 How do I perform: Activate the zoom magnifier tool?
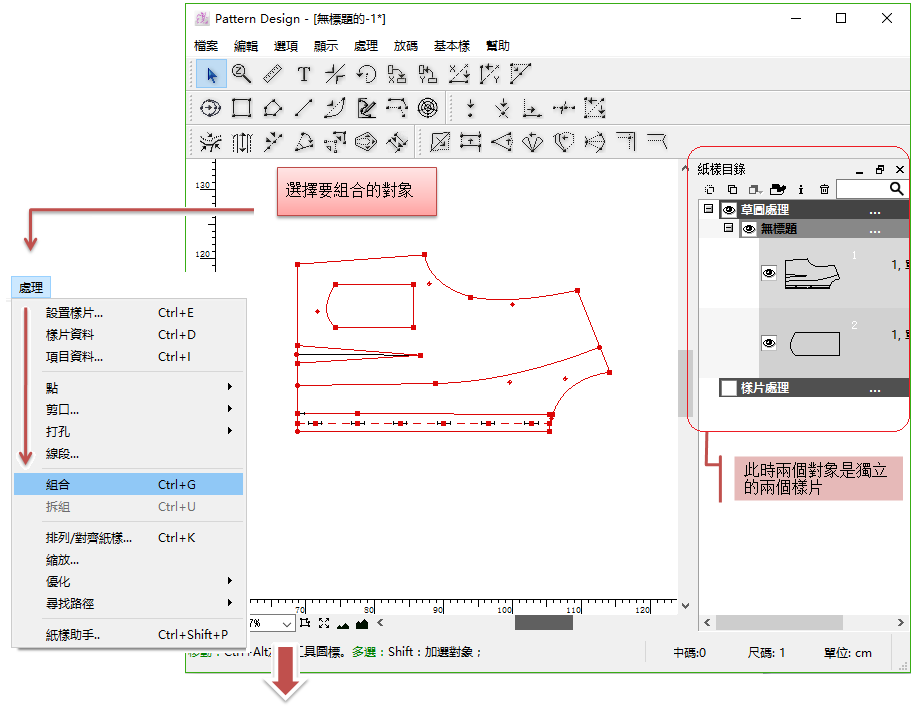click(x=241, y=73)
